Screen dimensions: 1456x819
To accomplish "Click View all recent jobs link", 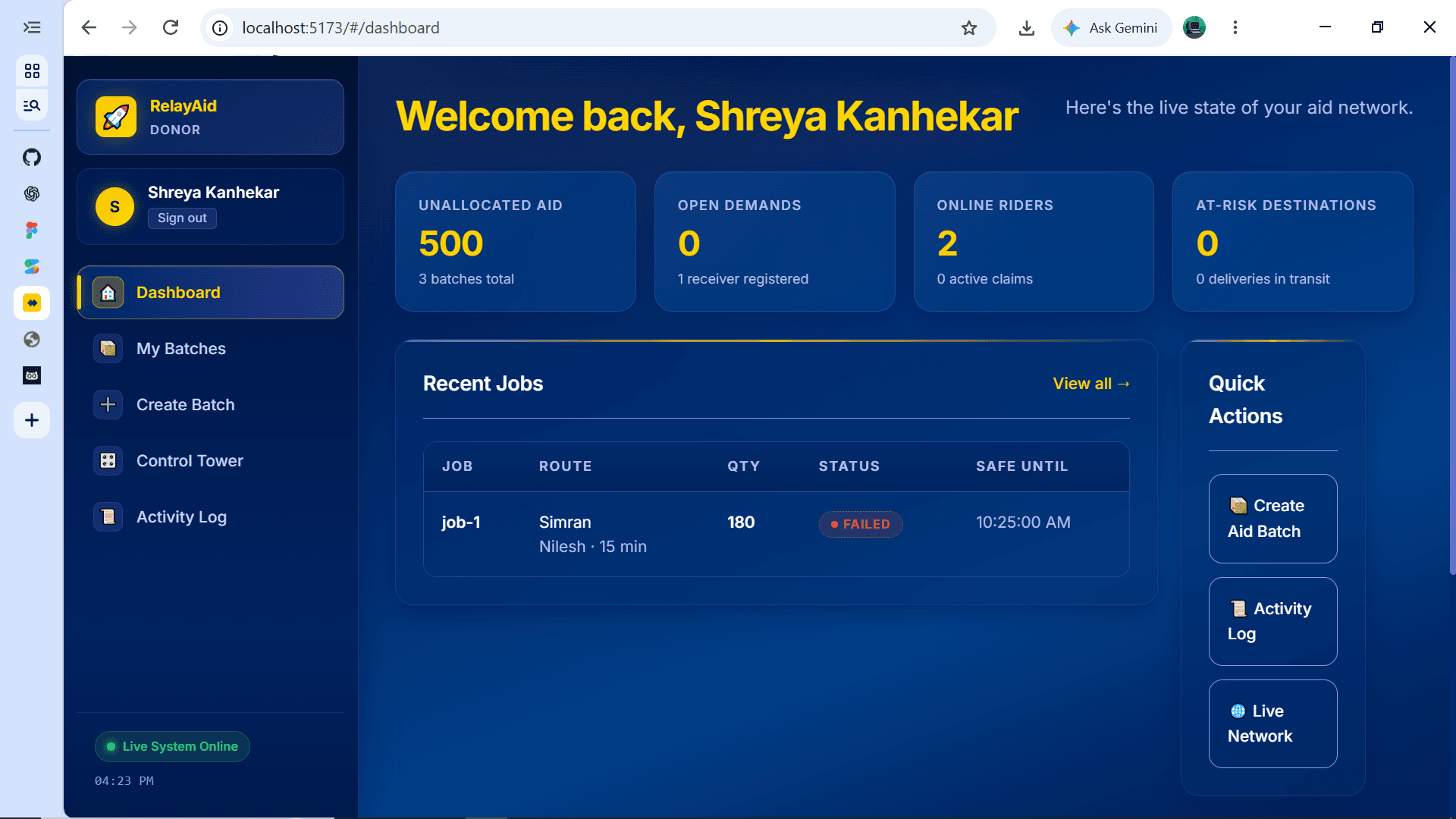I will (x=1091, y=384).
